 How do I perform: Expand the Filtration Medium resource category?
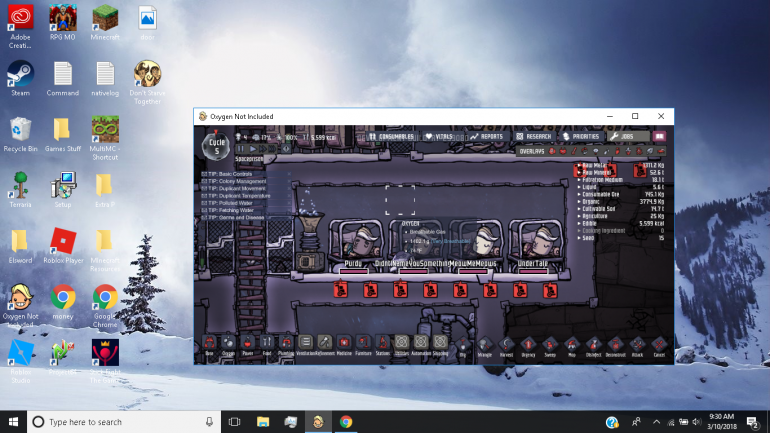click(x=621, y=180)
